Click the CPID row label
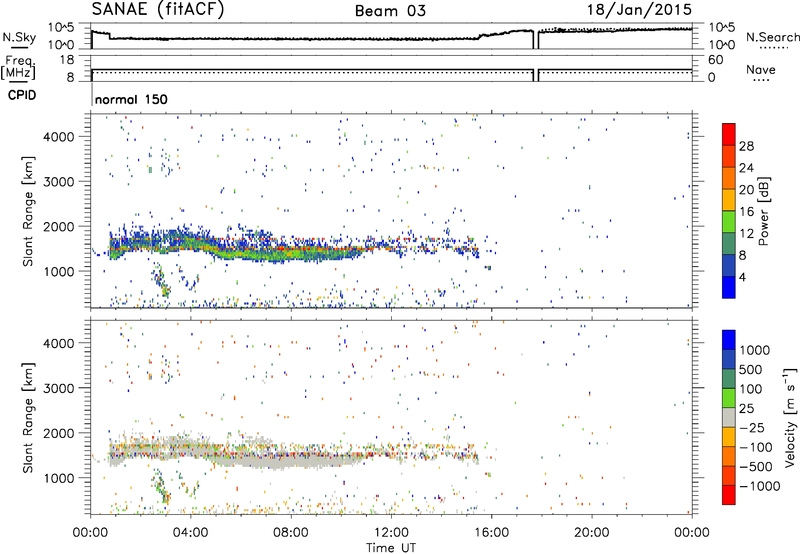 pos(22,95)
